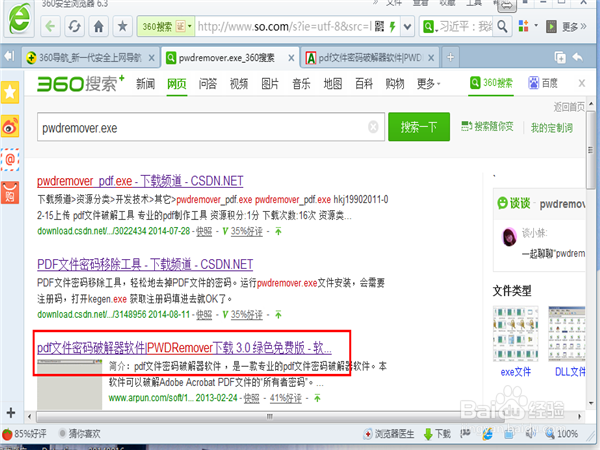Click the exe文件 label link
The image size is (600, 450).
coord(515,372)
